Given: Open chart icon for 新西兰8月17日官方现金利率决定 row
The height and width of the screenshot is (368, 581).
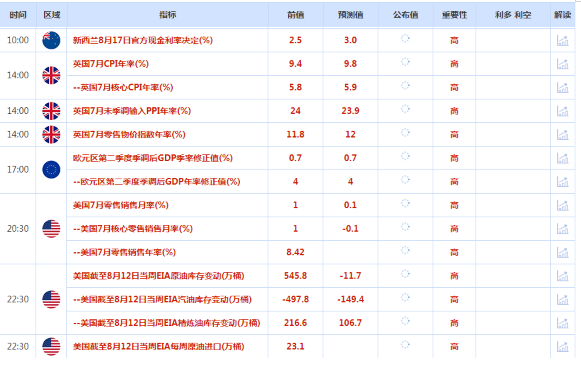Looking at the screenshot, I should [562, 40].
